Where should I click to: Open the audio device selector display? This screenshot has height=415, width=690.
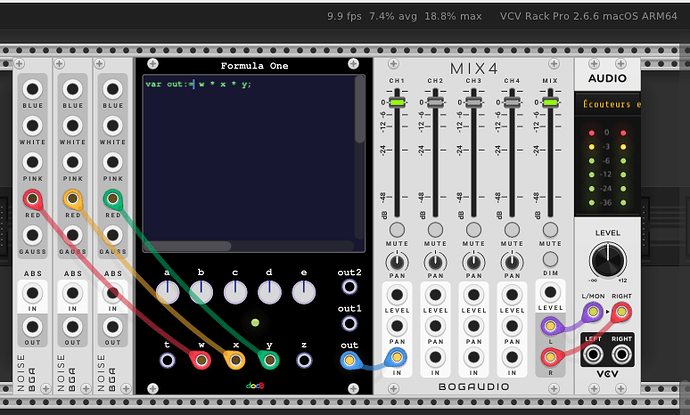click(608, 103)
